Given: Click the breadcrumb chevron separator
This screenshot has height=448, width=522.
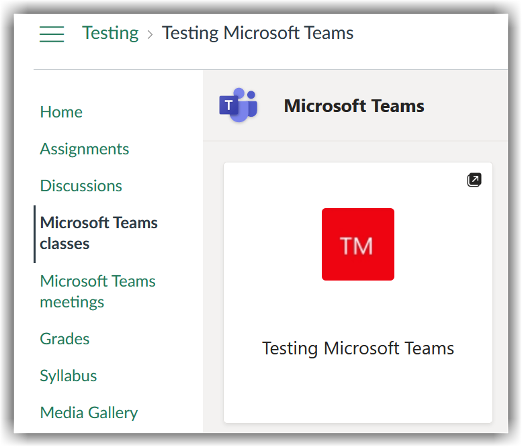Looking at the screenshot, I should (x=150, y=34).
